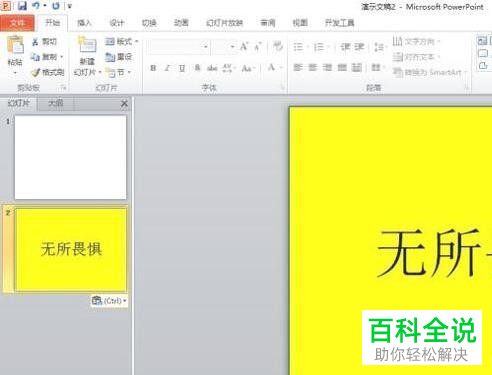The image size is (492, 375).
Task: Click the Distributed alignment icon
Action: coord(357,68)
